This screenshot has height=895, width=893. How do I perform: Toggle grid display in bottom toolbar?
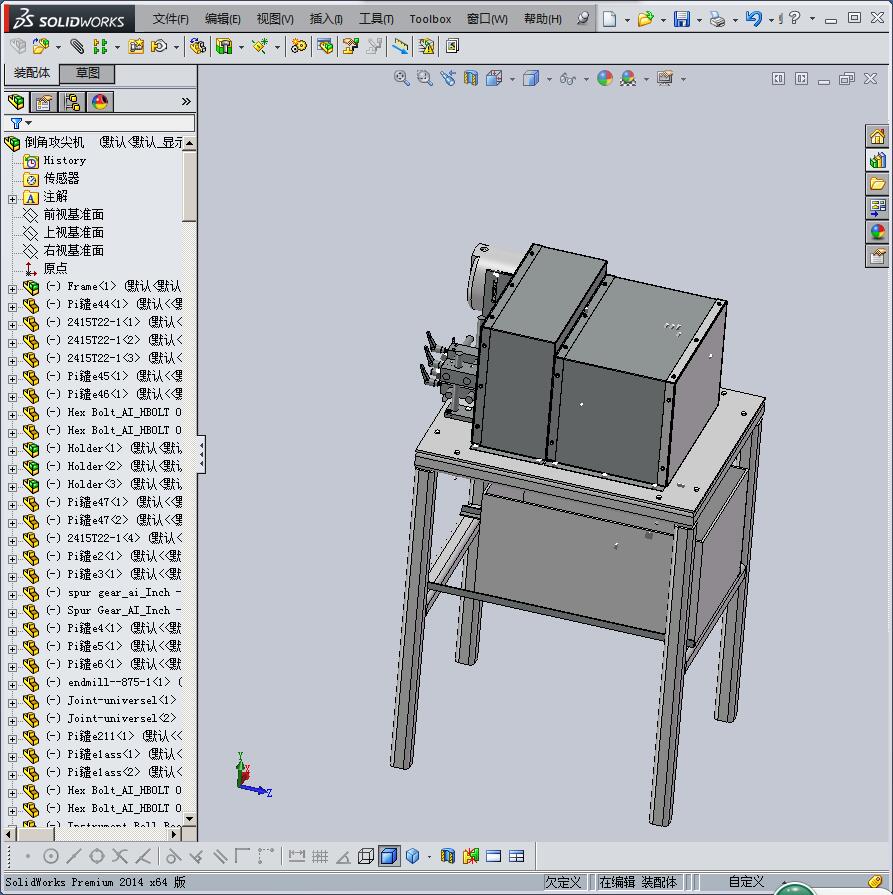click(320, 856)
